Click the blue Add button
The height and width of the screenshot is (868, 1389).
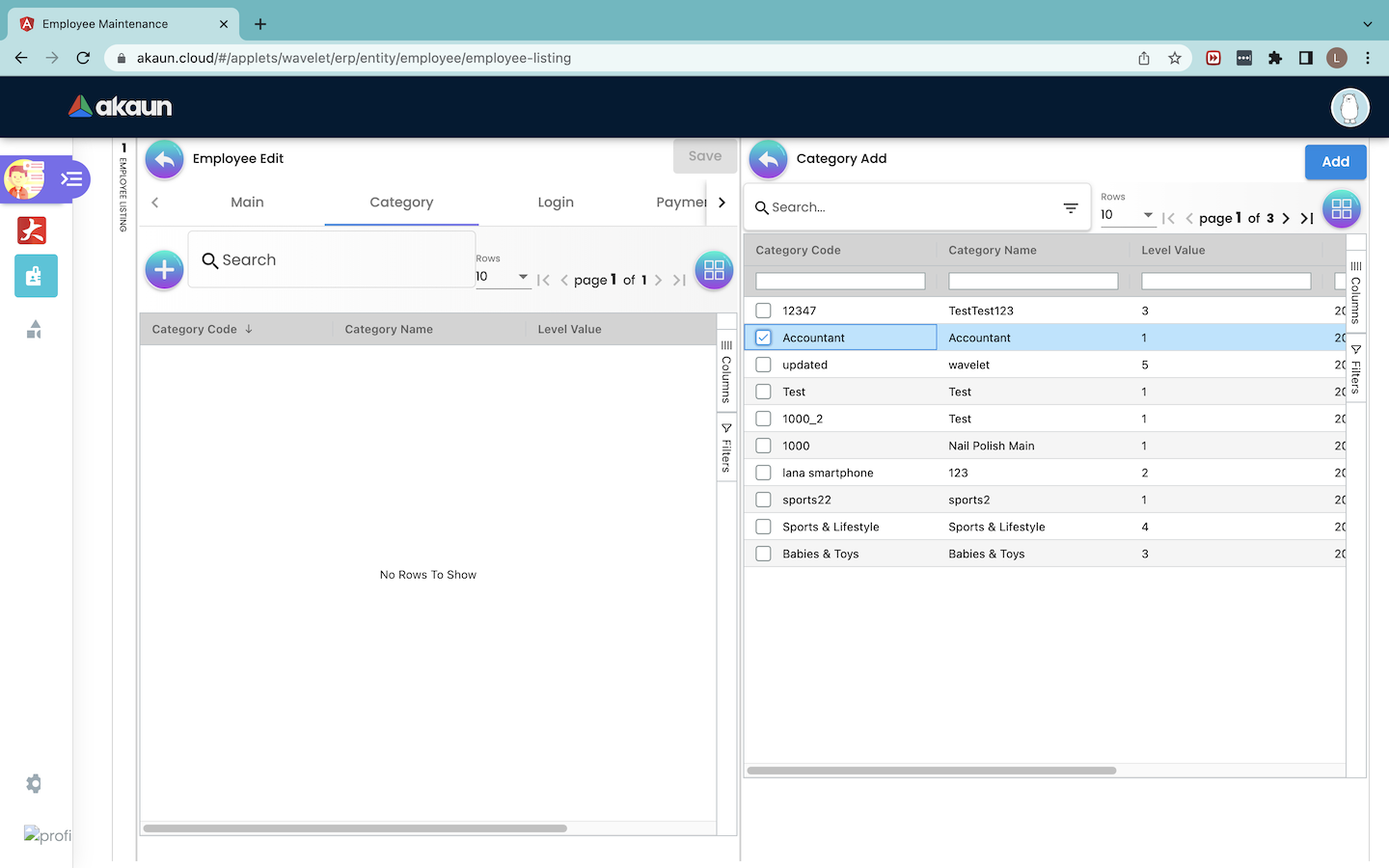[x=1335, y=162]
